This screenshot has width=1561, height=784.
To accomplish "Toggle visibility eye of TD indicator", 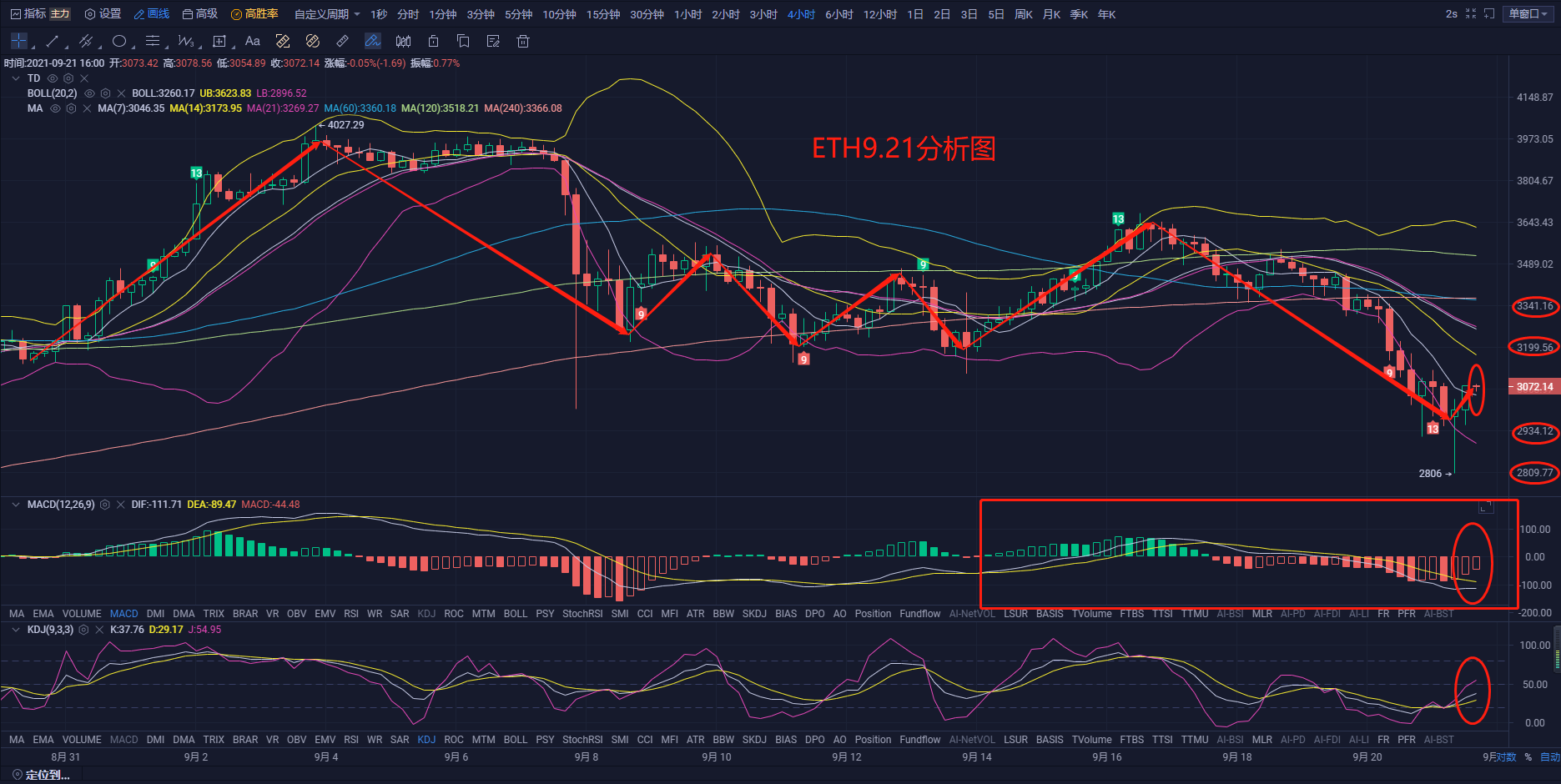I will click(x=53, y=78).
